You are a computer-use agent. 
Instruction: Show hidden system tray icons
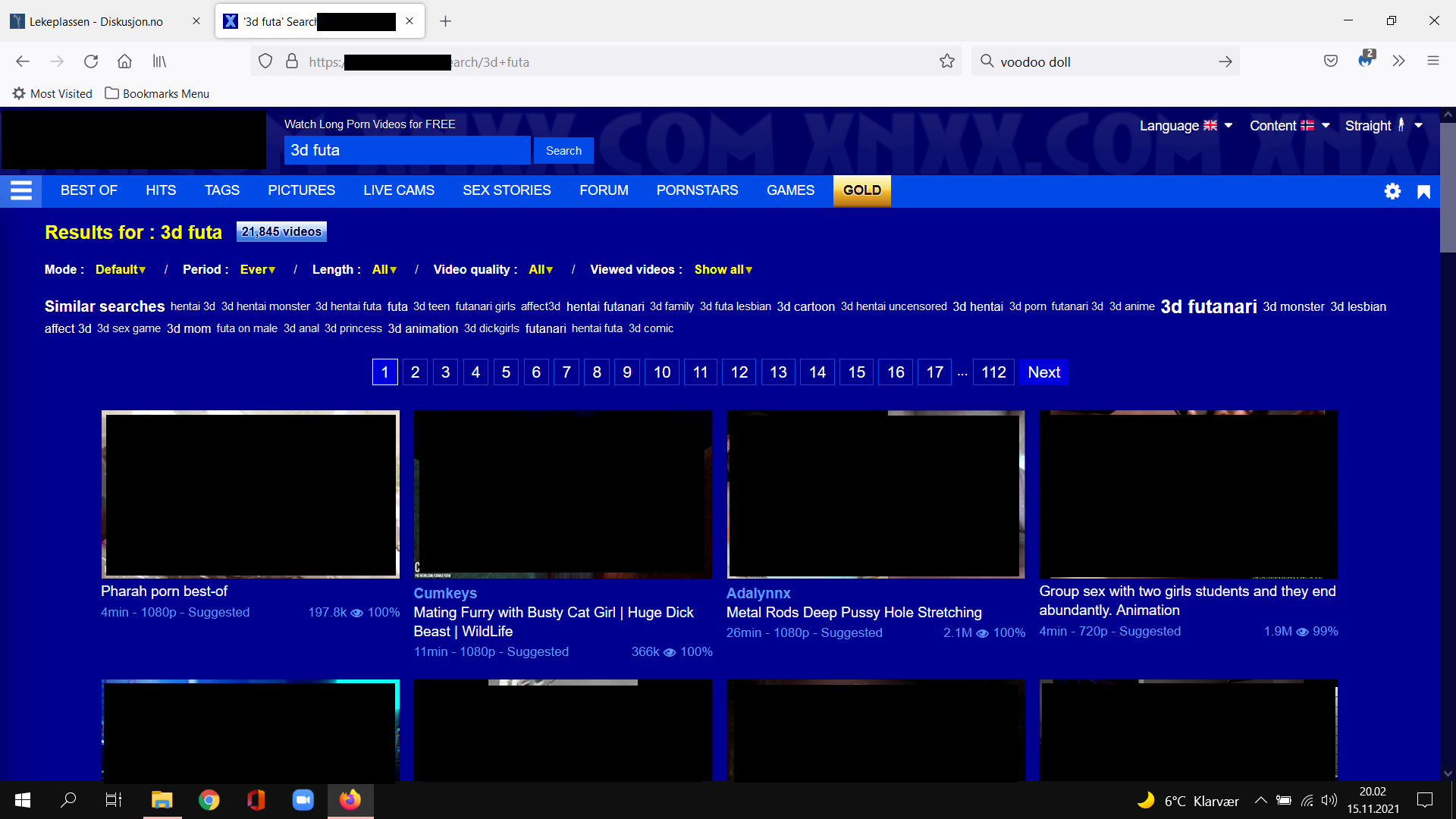tap(1260, 800)
